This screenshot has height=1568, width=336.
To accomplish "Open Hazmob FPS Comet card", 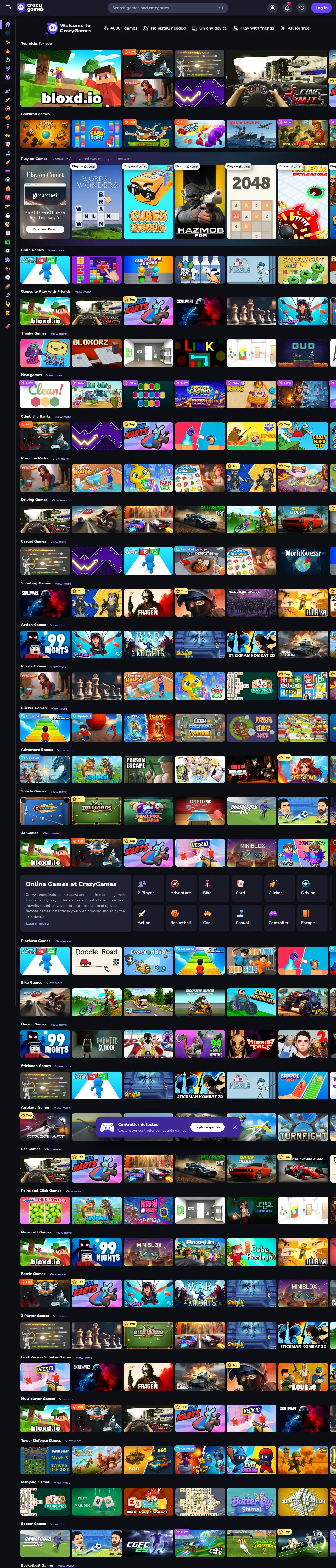I will click(x=200, y=201).
